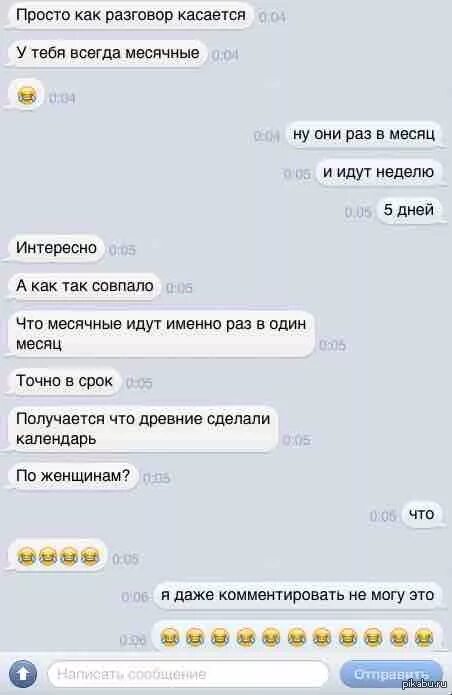Click the four laughing emojis message
Image resolution: width=452 pixels, height=695 pixels.
58,556
